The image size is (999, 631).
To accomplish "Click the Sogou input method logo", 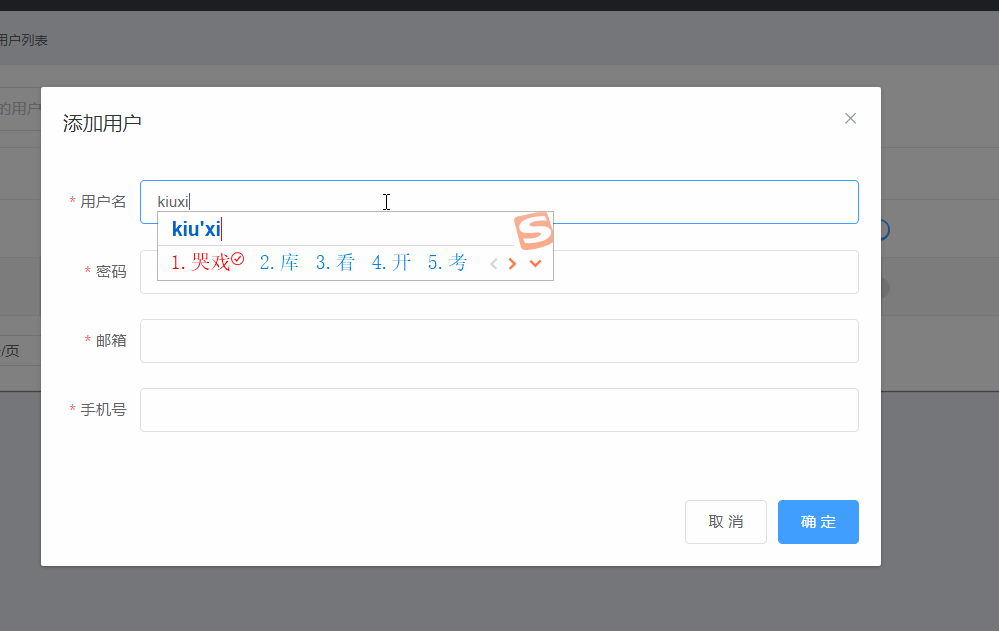I will (534, 230).
